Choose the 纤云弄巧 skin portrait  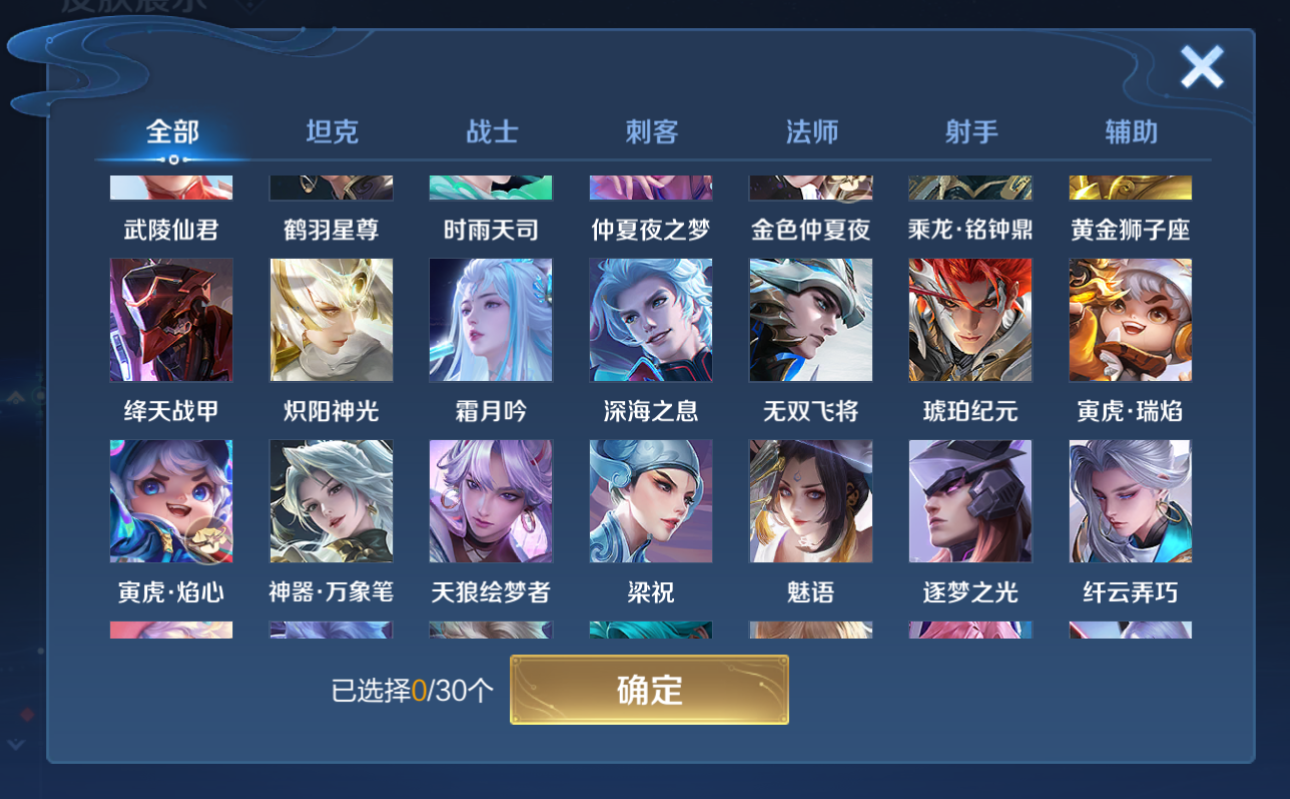pos(1130,501)
